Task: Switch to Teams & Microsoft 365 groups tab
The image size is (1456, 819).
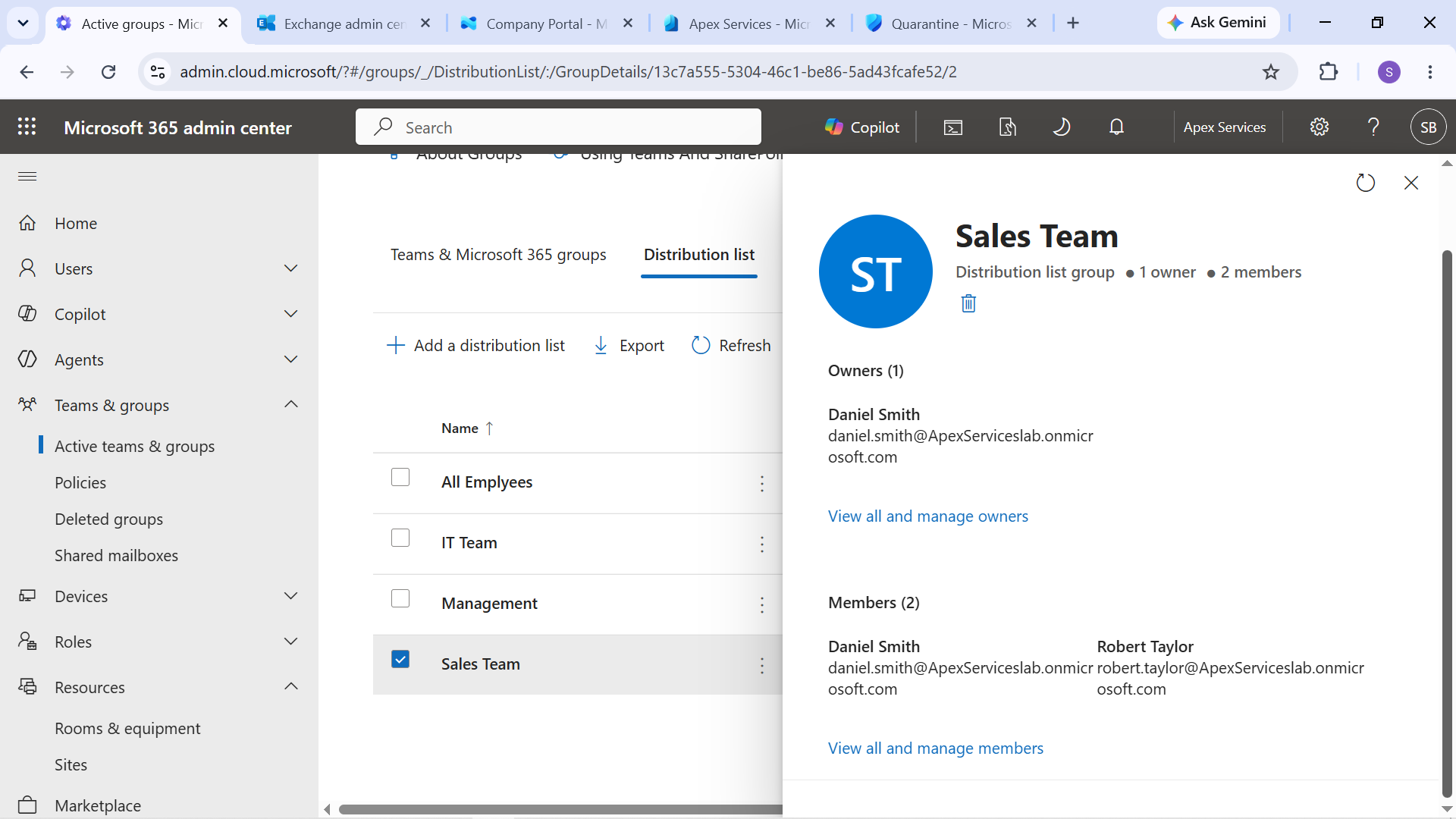Action: point(498,255)
